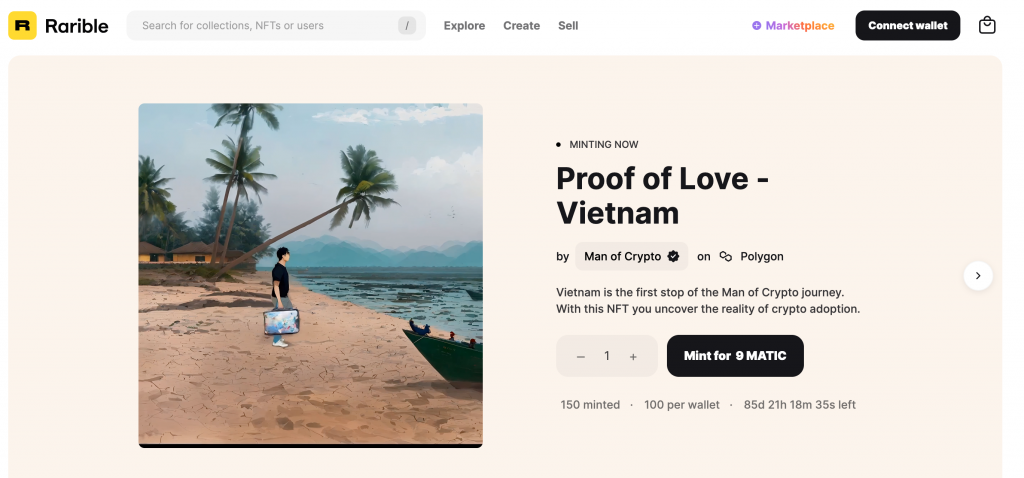Go to next featured drop arrow
Screen dimensions: 1024x478
point(978,276)
